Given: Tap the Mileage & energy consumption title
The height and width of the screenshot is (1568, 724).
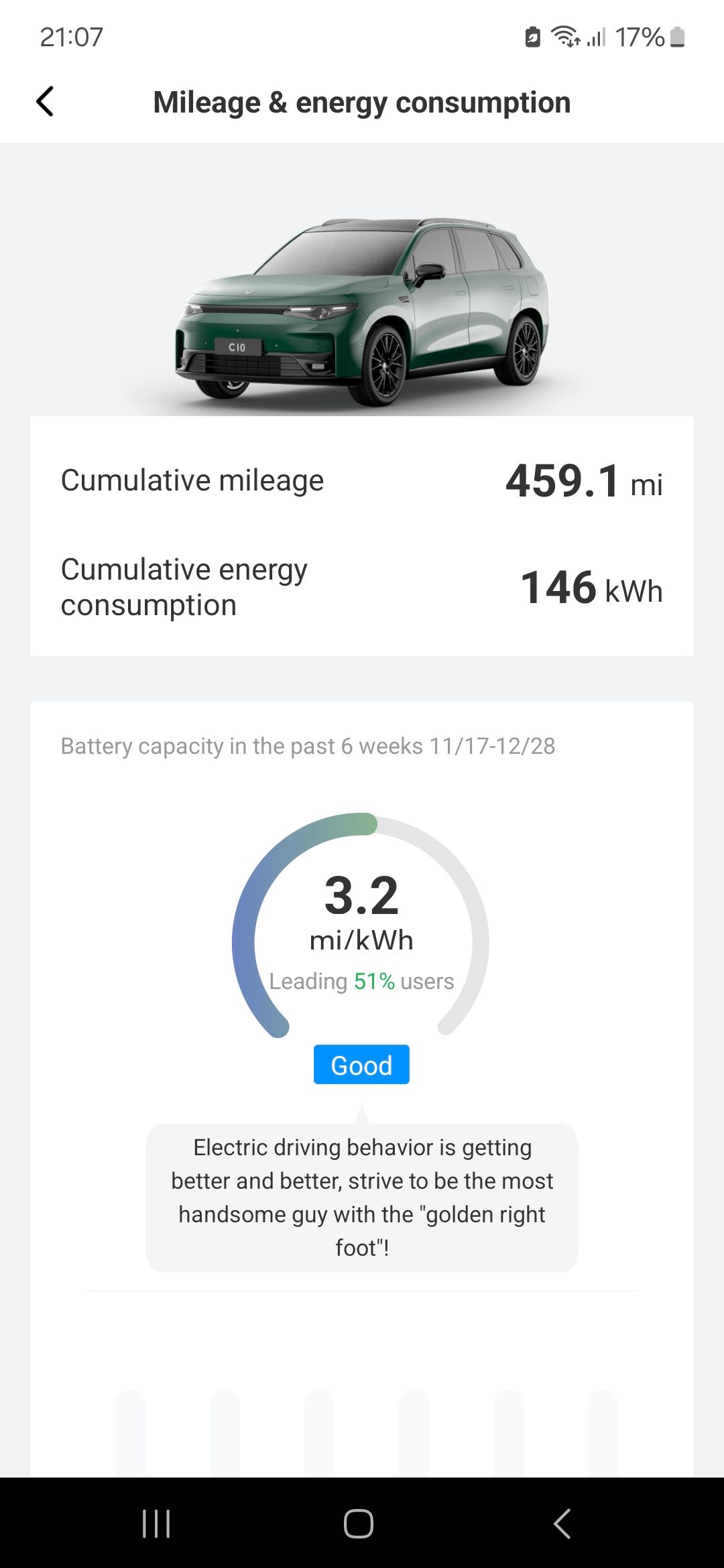Looking at the screenshot, I should click(x=361, y=103).
